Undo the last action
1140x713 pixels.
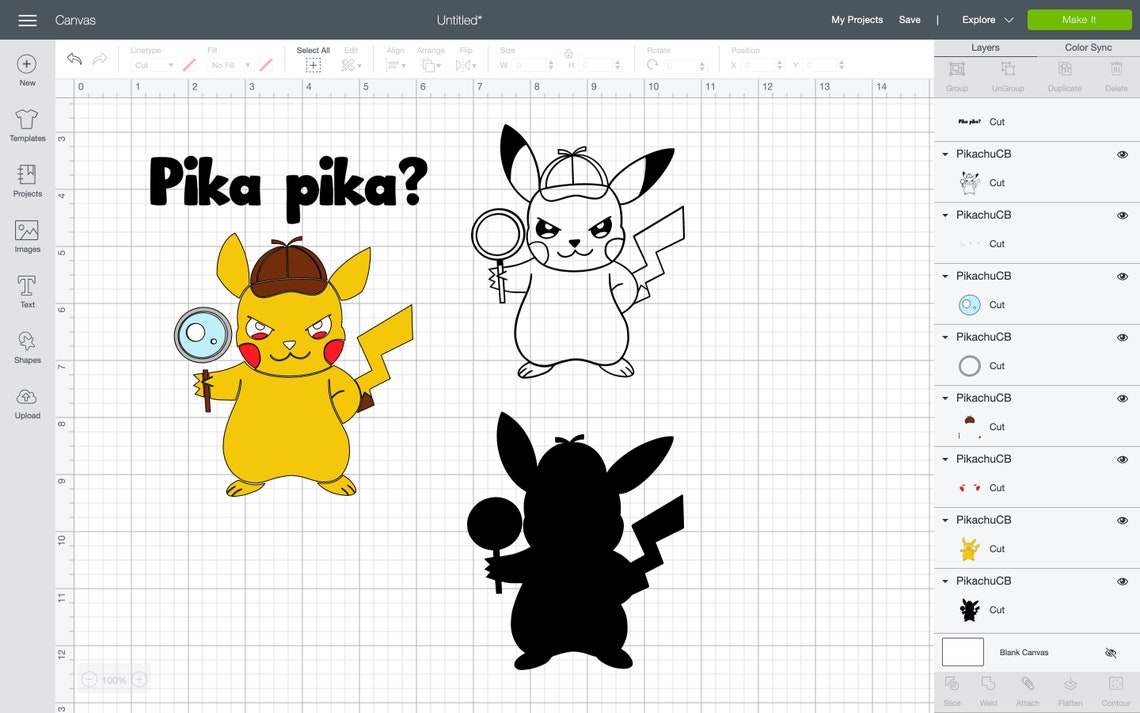pyautogui.click(x=74, y=59)
